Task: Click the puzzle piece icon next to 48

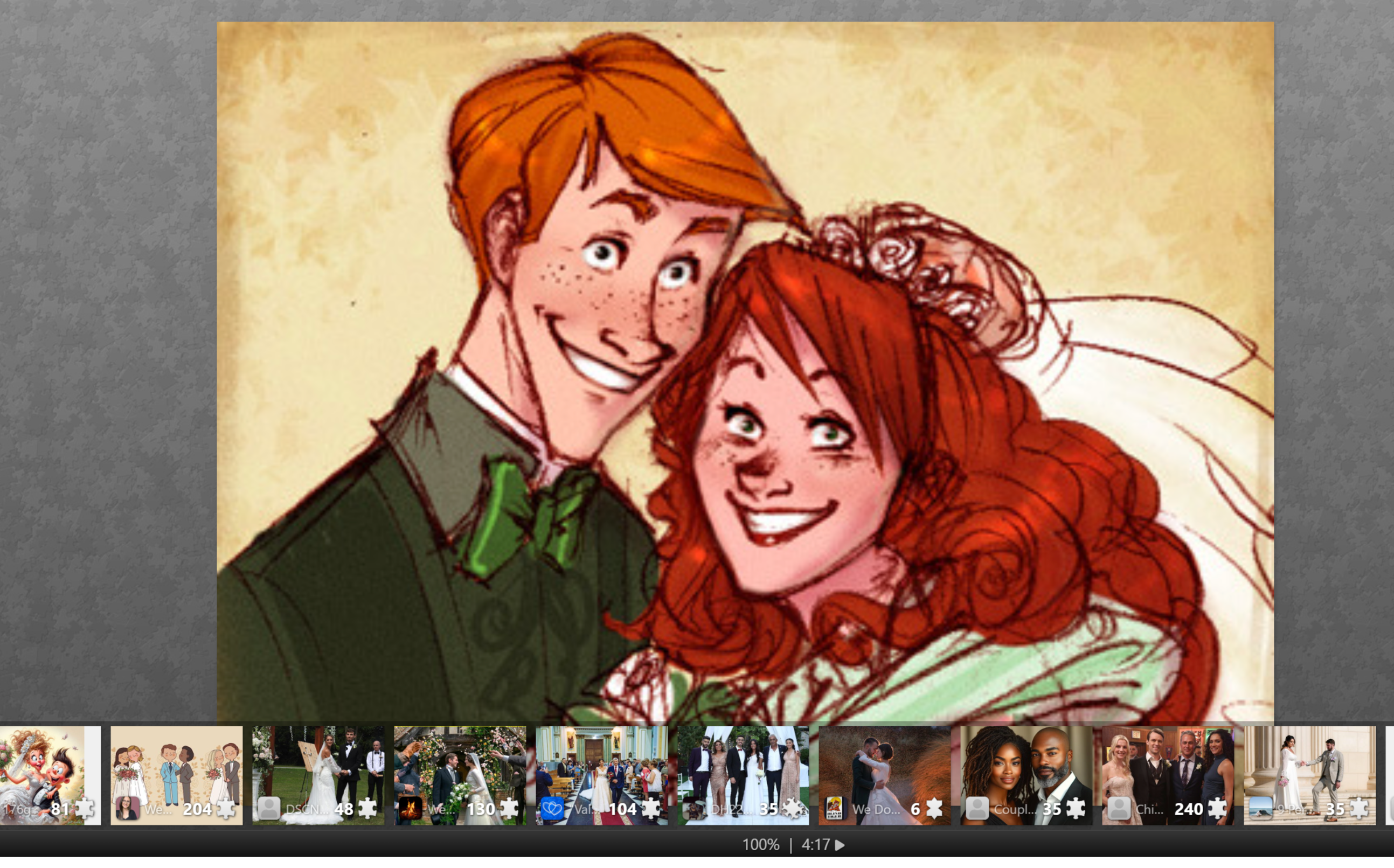Action: click(367, 809)
